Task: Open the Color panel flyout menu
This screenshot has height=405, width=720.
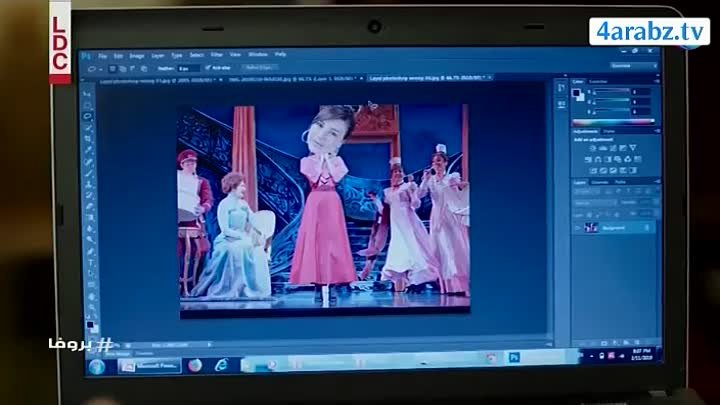Action: pyautogui.click(x=655, y=80)
